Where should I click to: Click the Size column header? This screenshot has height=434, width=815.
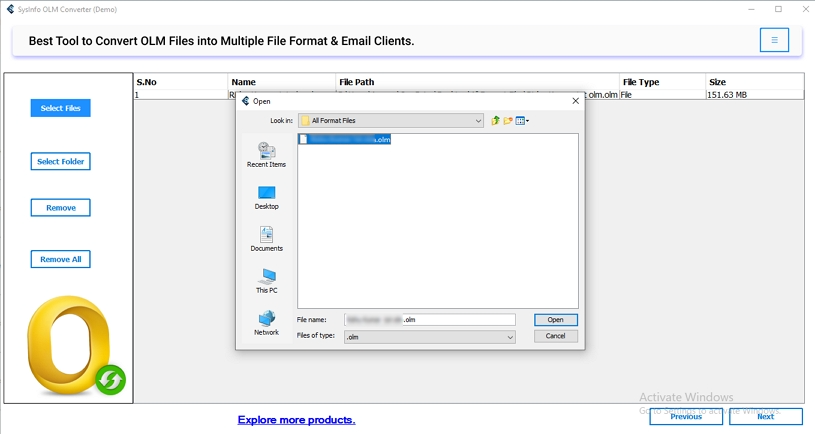click(755, 82)
